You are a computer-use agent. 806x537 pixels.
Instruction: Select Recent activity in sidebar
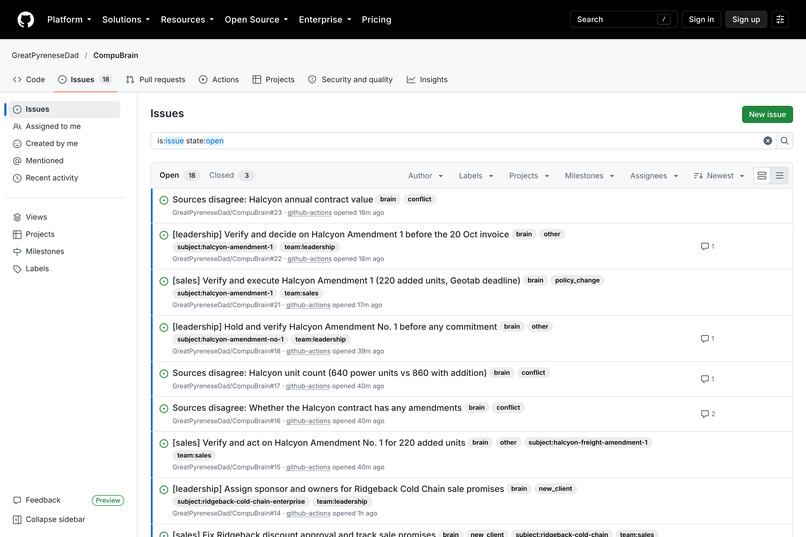coord(64,178)
